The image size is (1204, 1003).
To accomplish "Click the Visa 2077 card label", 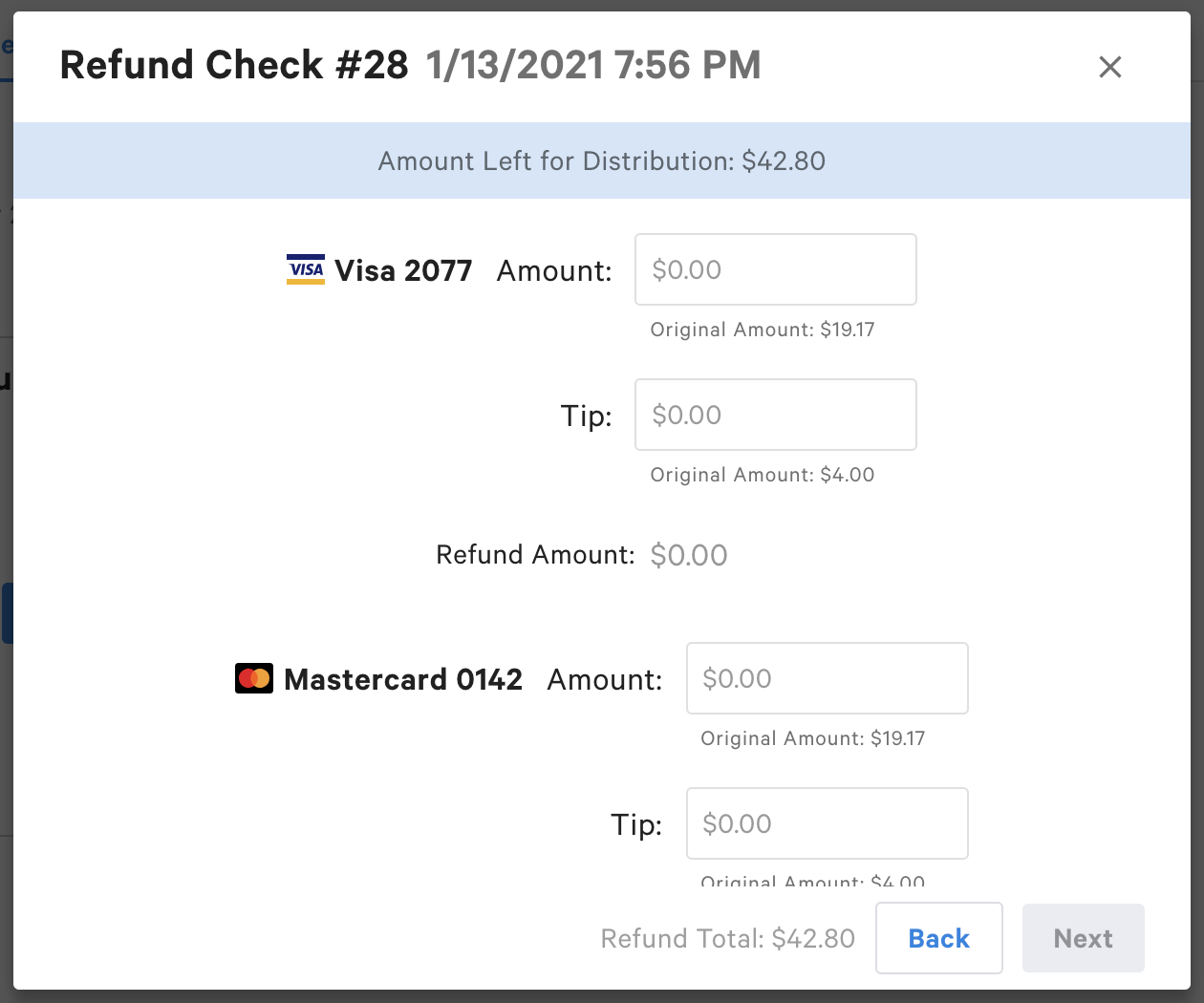I will pyautogui.click(x=403, y=270).
